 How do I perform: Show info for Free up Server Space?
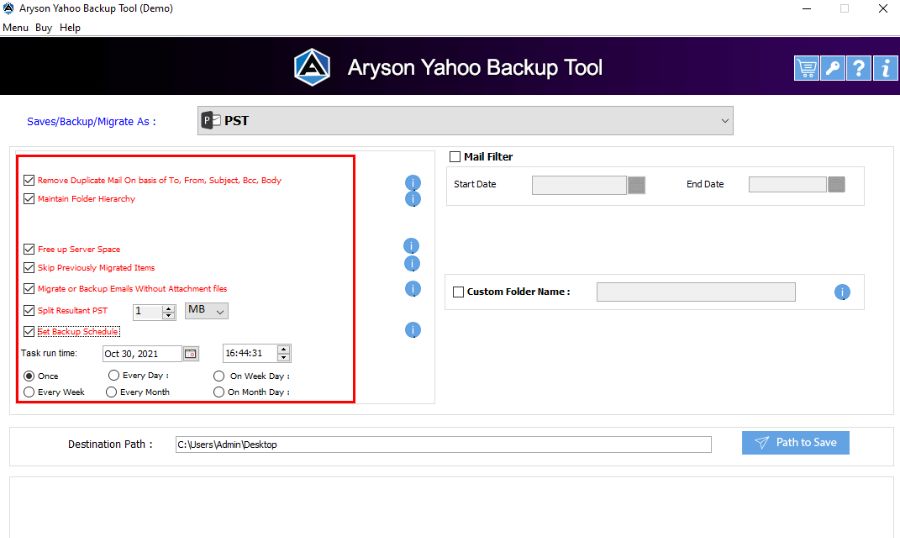pos(411,246)
